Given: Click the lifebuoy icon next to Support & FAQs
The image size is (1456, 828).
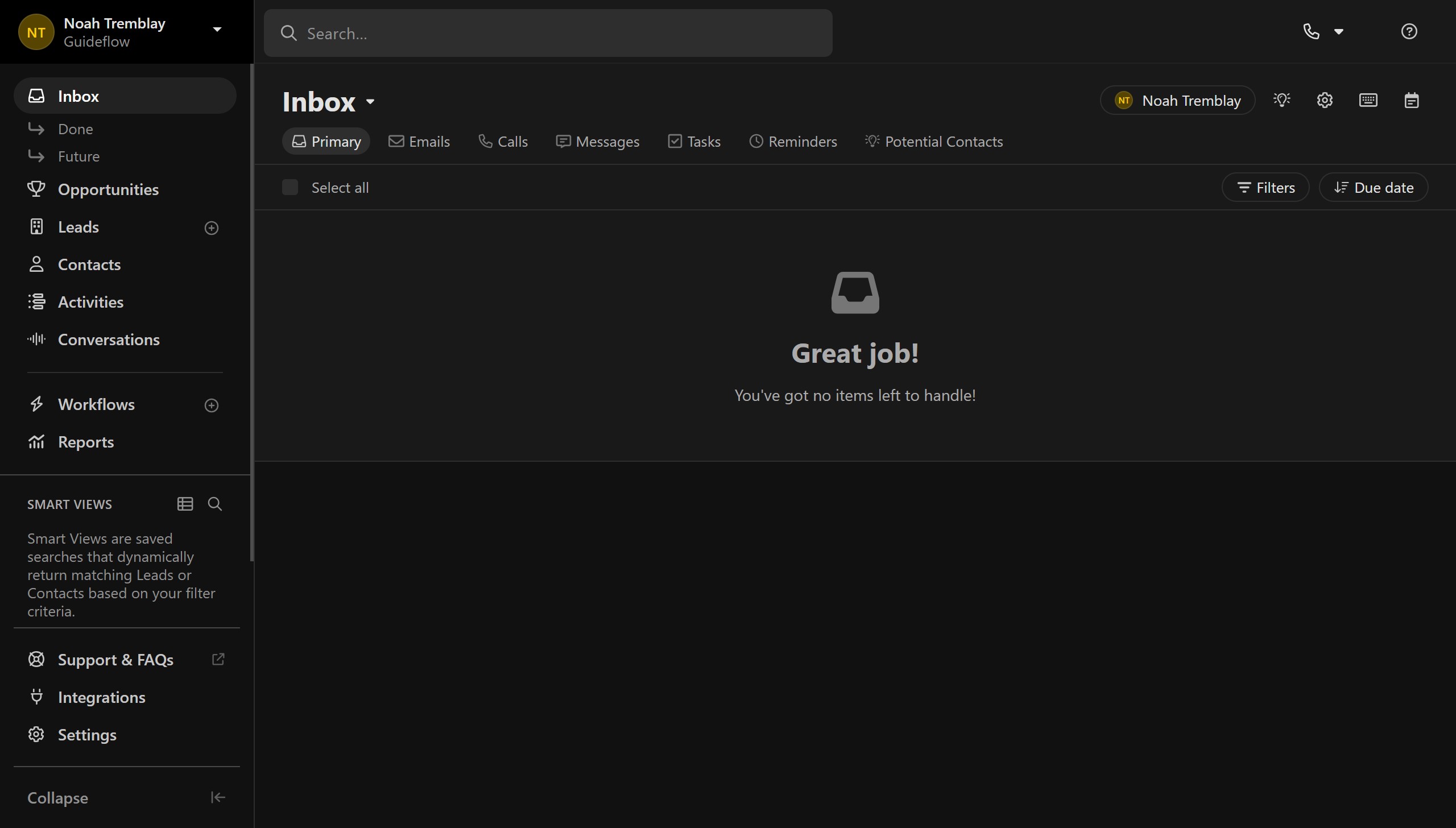Looking at the screenshot, I should pyautogui.click(x=36, y=659).
